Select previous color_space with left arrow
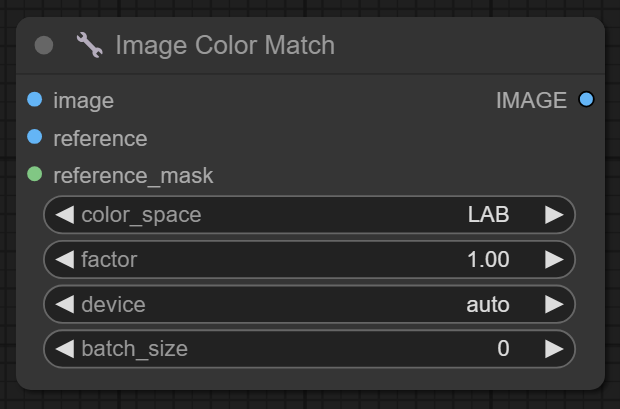The height and width of the screenshot is (409, 620). click(x=65, y=214)
